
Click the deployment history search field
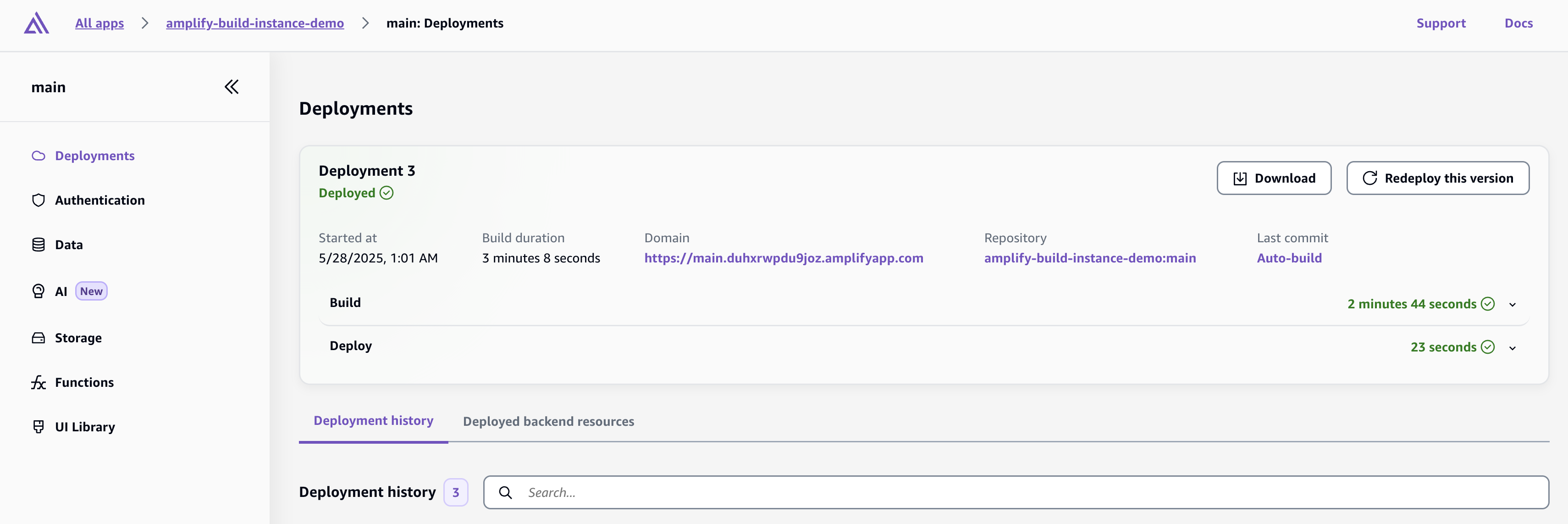pos(1029,492)
